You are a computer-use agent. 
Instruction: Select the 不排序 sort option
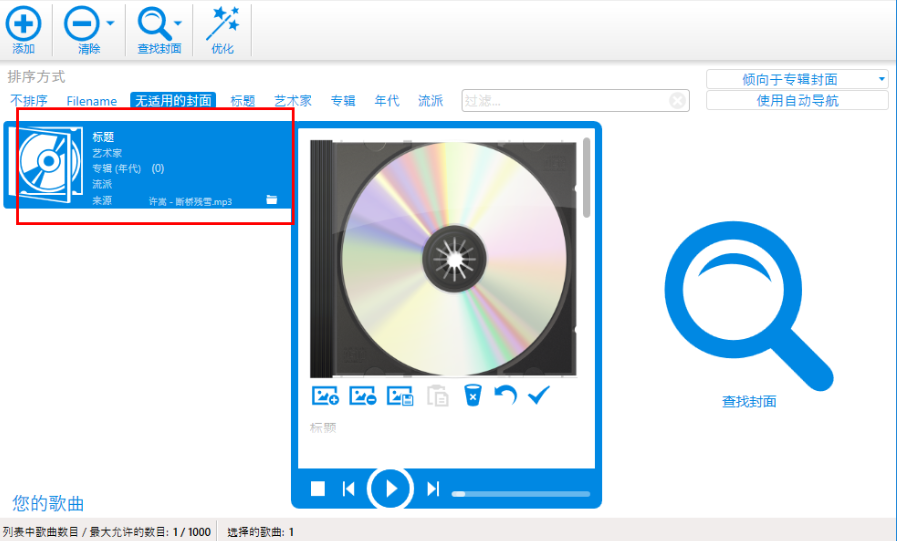pyautogui.click(x=29, y=101)
